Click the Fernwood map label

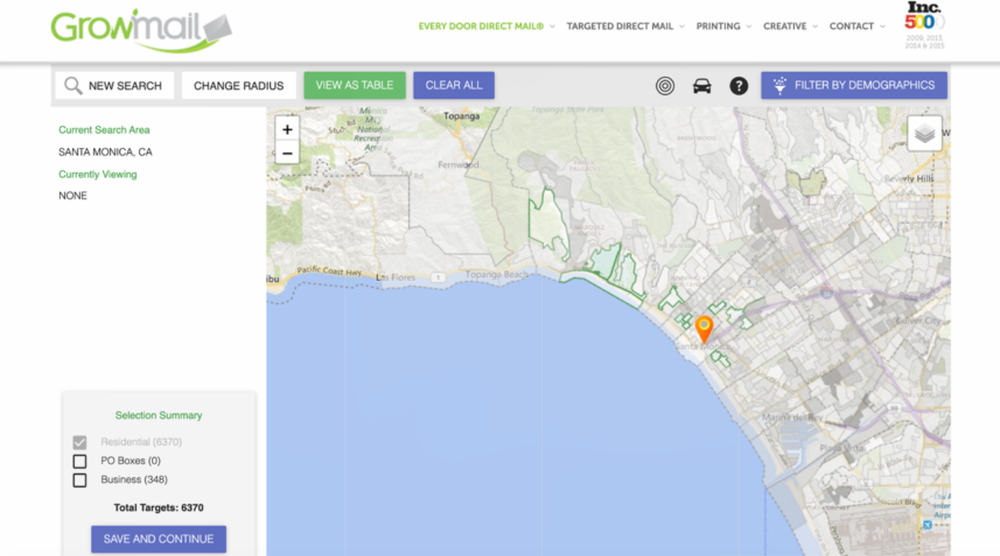coord(458,165)
